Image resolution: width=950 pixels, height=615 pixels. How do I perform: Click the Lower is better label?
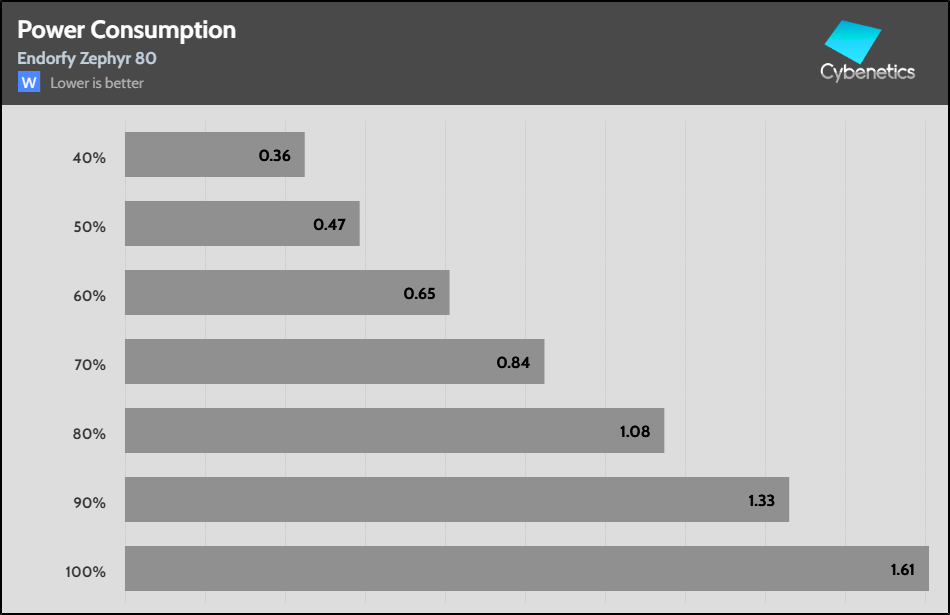pos(97,83)
